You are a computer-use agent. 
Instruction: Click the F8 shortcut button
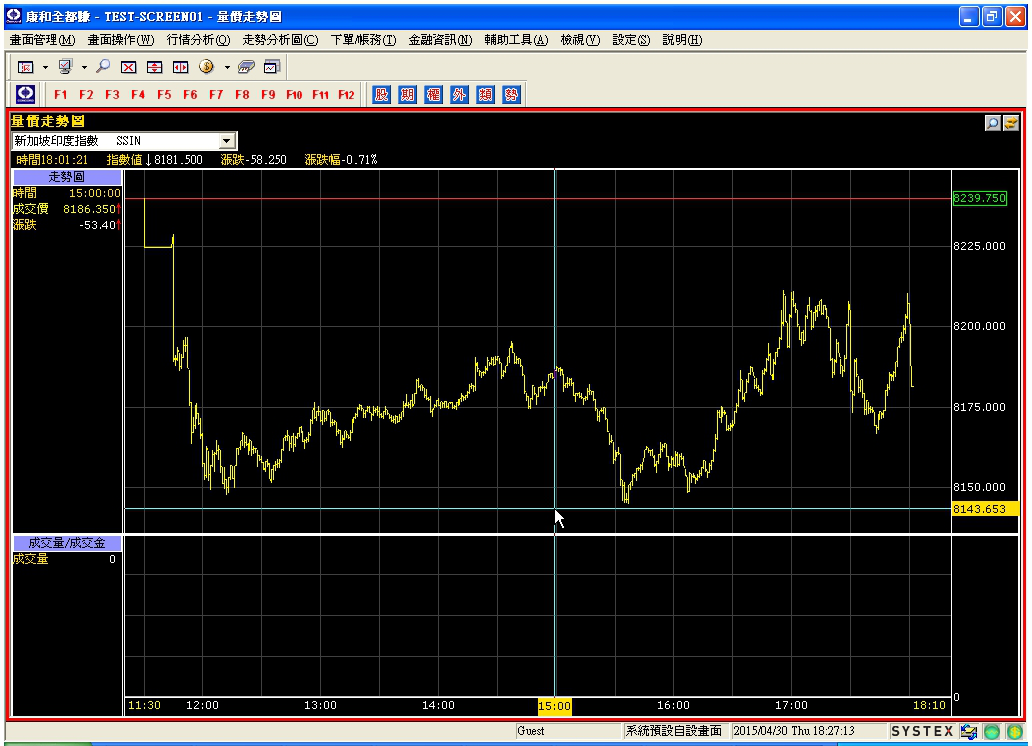242,95
